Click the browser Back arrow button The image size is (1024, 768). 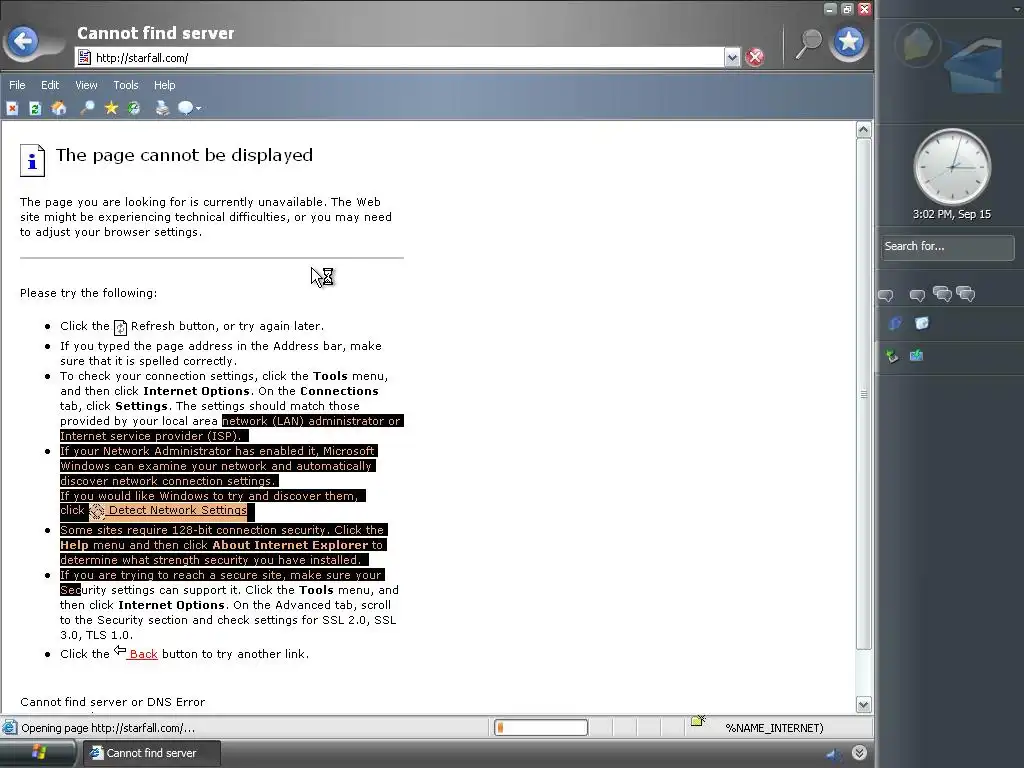tap(24, 42)
